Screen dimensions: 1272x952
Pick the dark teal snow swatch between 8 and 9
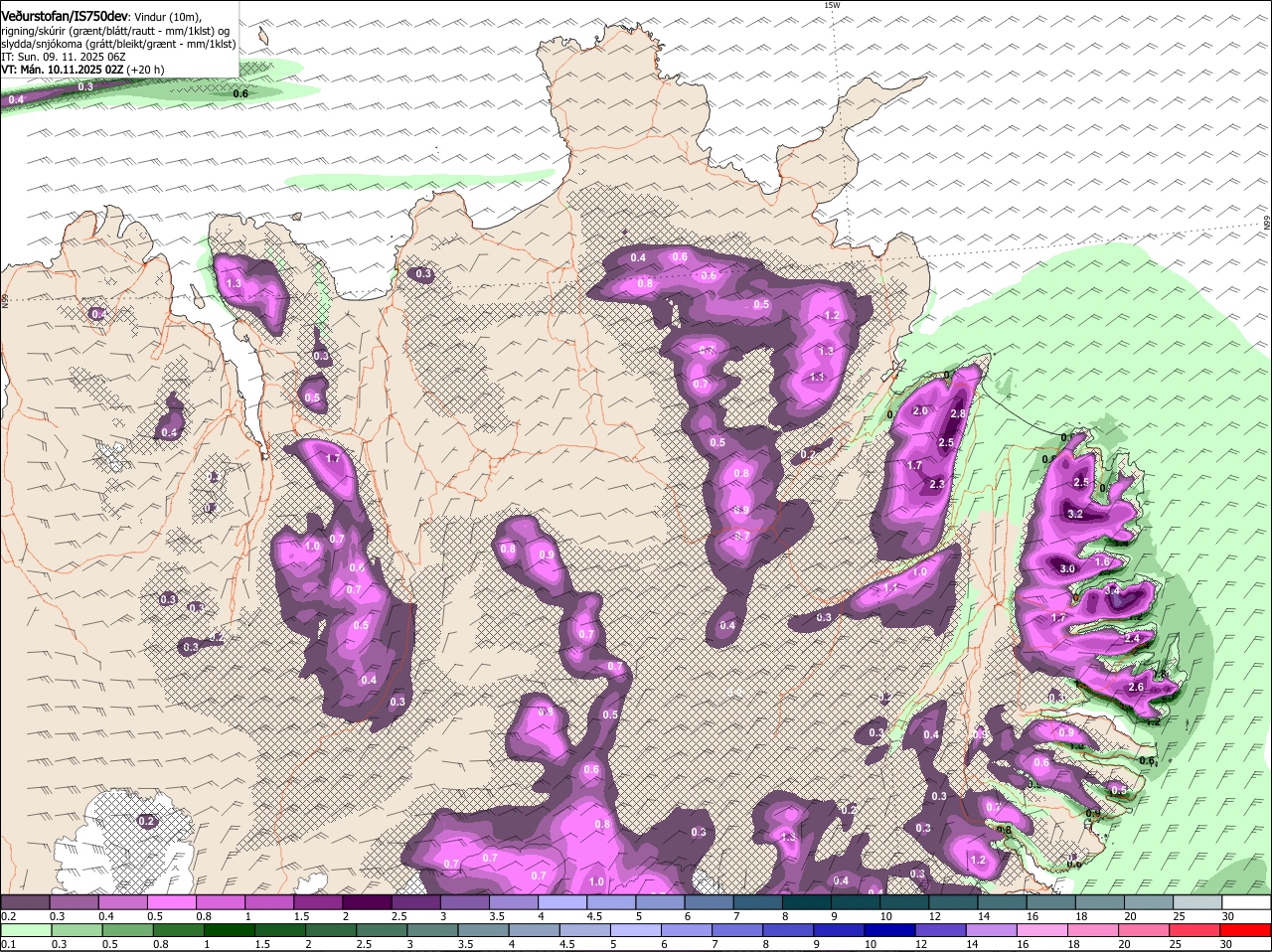[807, 902]
